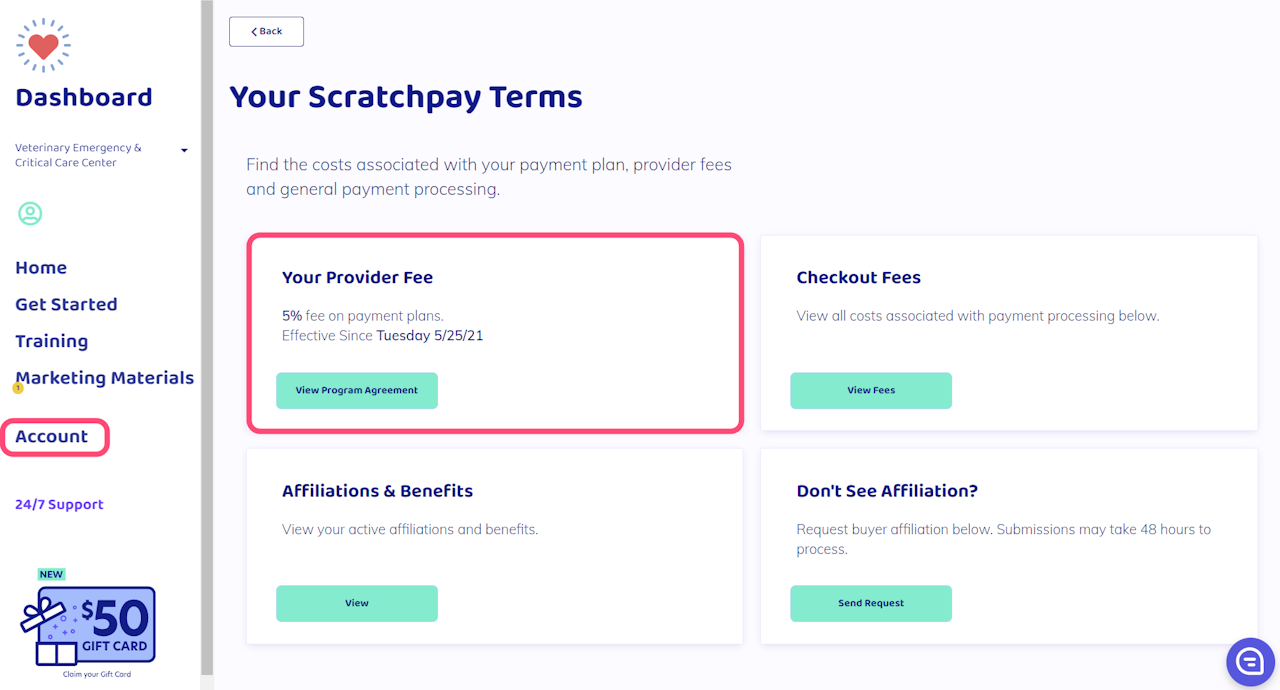Click Send Request for affiliation
The image size is (1280, 690).
pyautogui.click(x=871, y=603)
